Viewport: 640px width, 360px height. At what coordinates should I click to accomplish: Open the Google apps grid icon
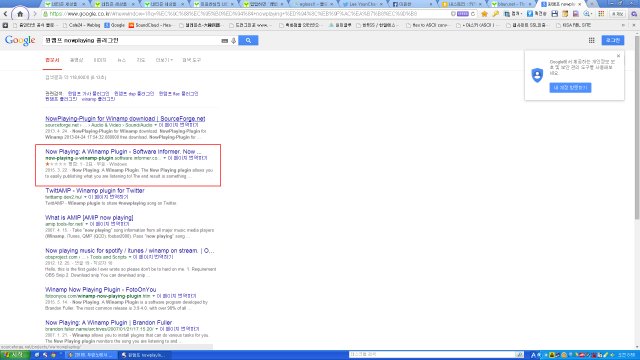591,40
